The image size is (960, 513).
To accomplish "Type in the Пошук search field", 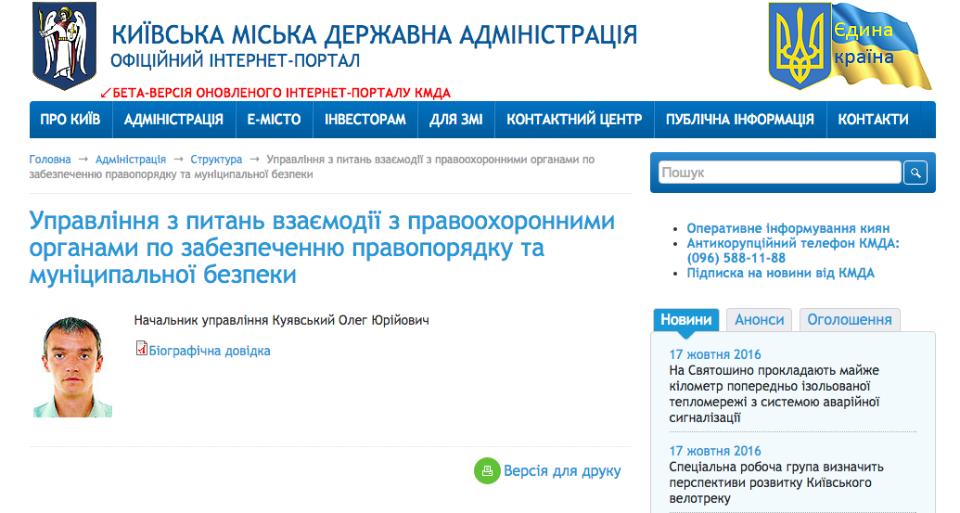I will click(x=779, y=173).
